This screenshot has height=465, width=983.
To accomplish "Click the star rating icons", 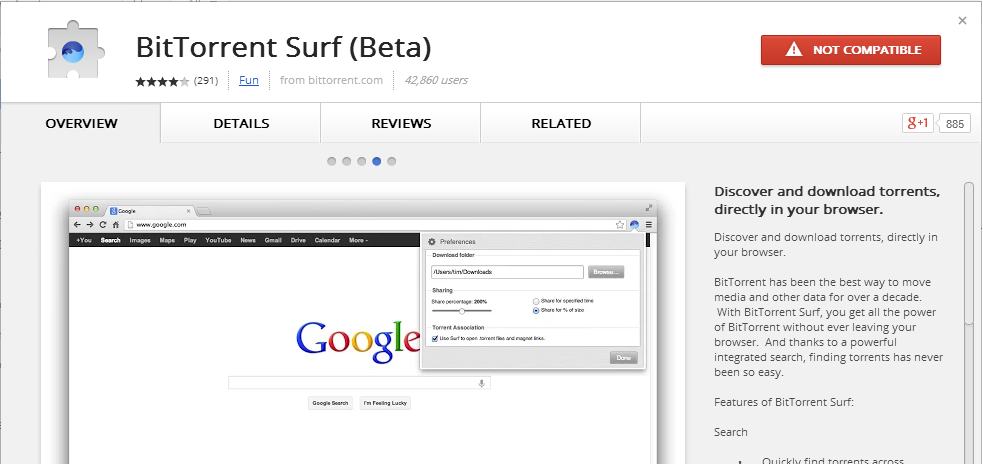I will (162, 81).
